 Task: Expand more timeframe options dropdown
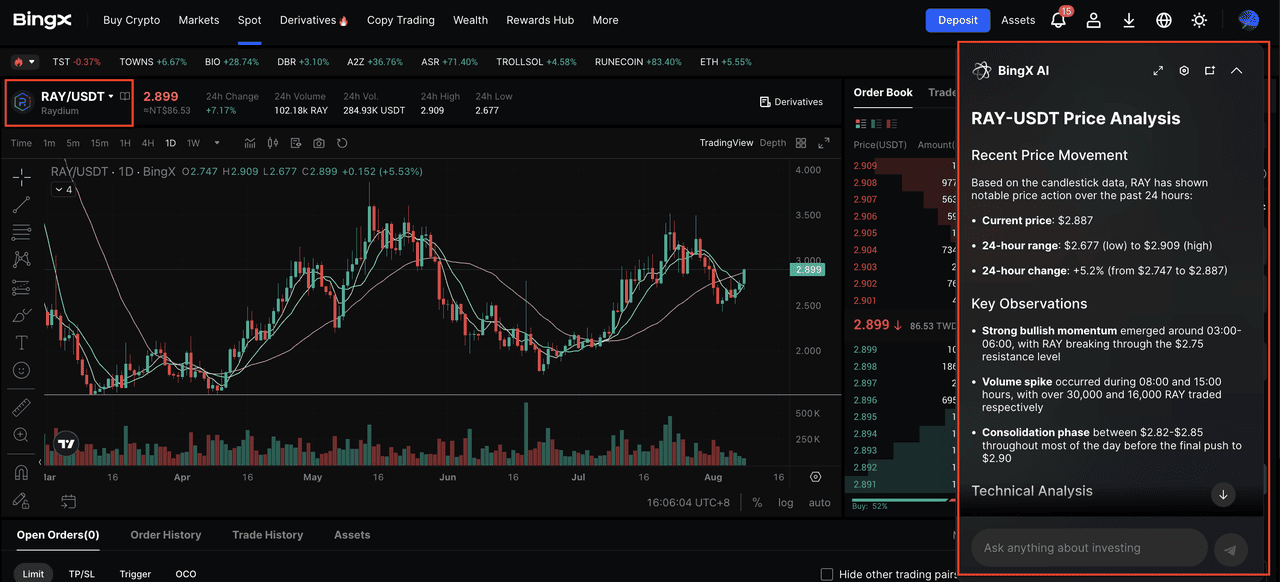coord(217,143)
